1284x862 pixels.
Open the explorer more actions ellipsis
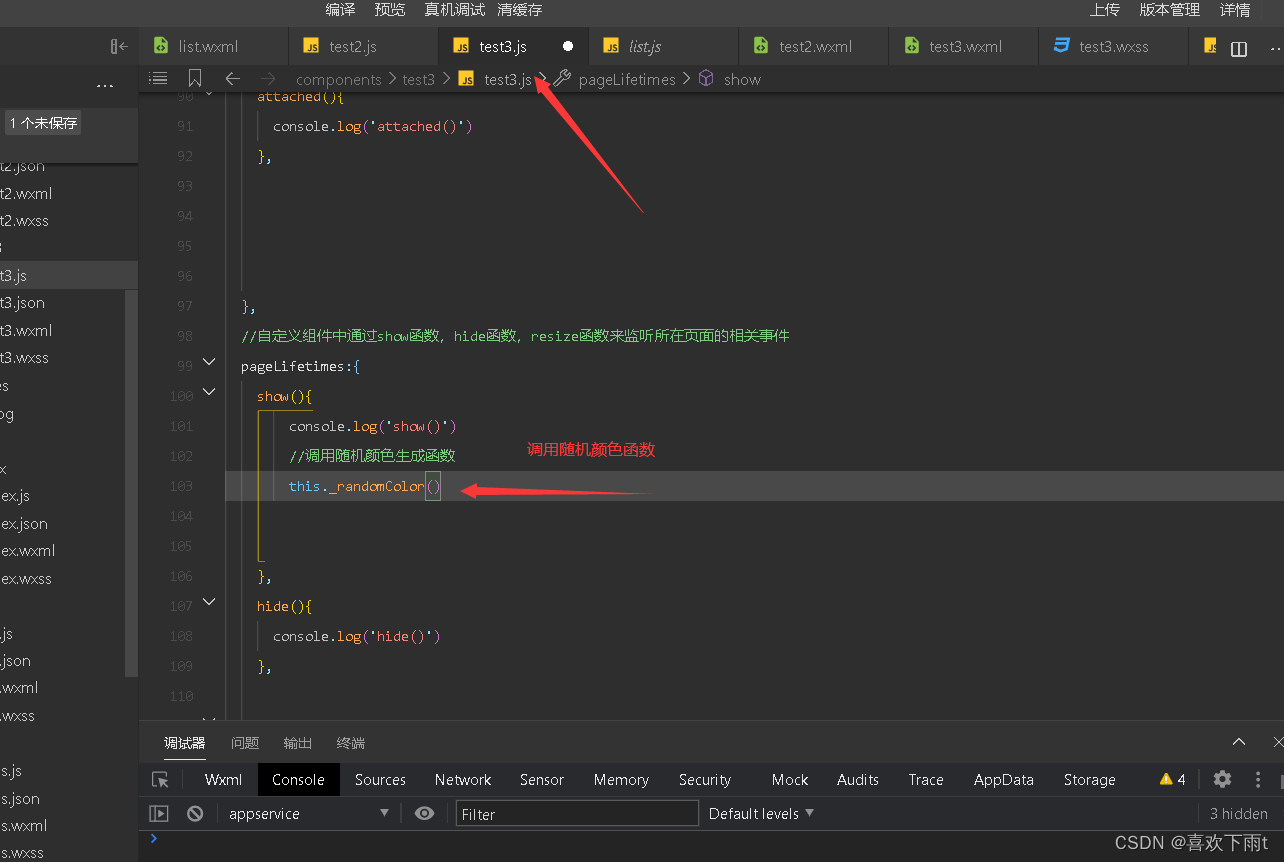105,87
